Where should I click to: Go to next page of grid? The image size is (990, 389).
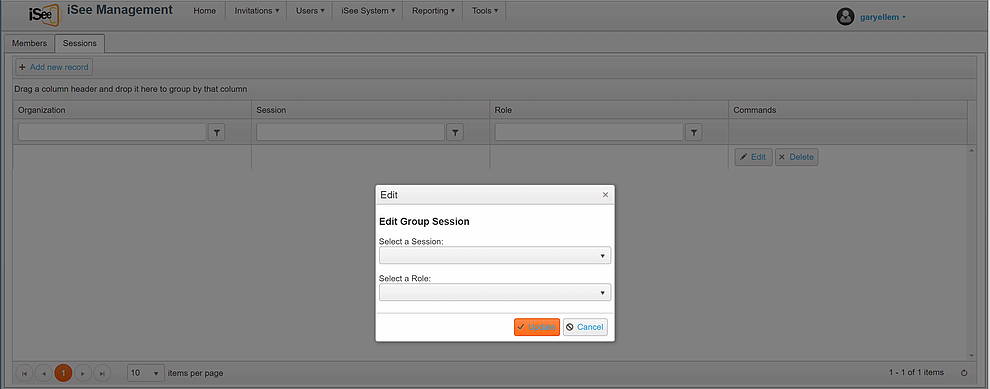pyautogui.click(x=83, y=373)
